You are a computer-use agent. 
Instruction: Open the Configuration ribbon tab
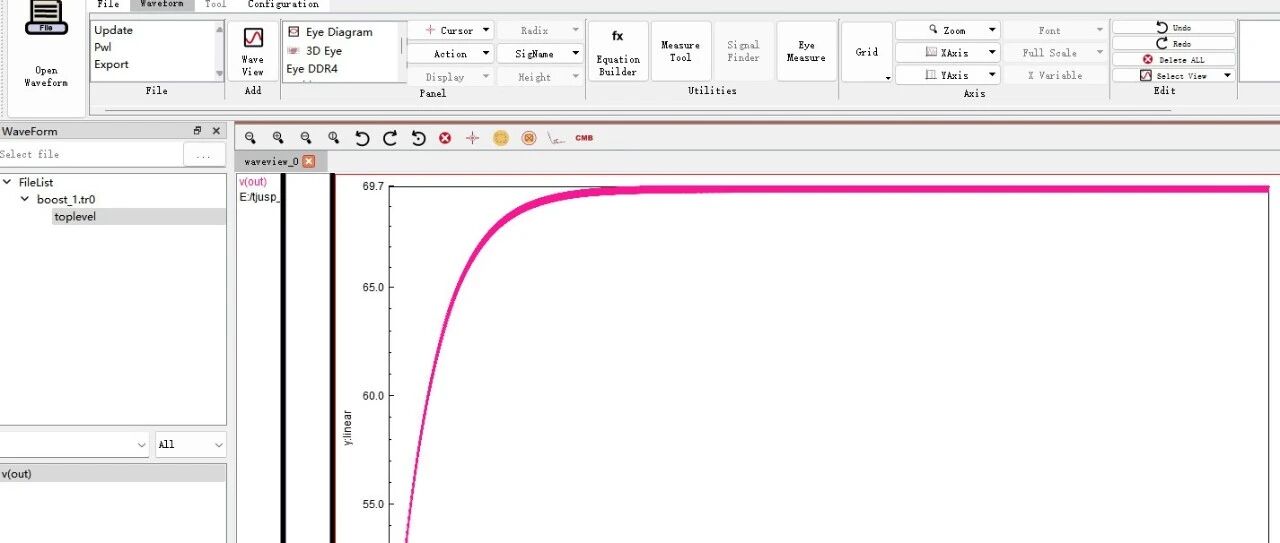point(283,5)
